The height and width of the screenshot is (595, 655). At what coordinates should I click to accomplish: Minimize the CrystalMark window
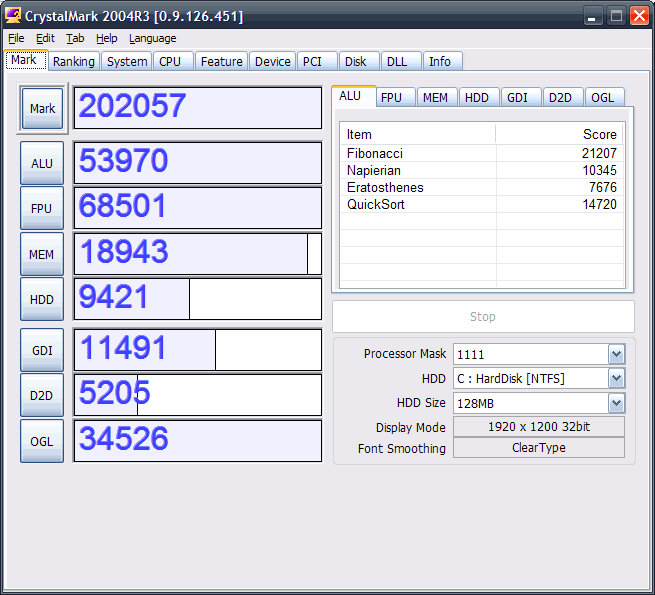point(592,16)
